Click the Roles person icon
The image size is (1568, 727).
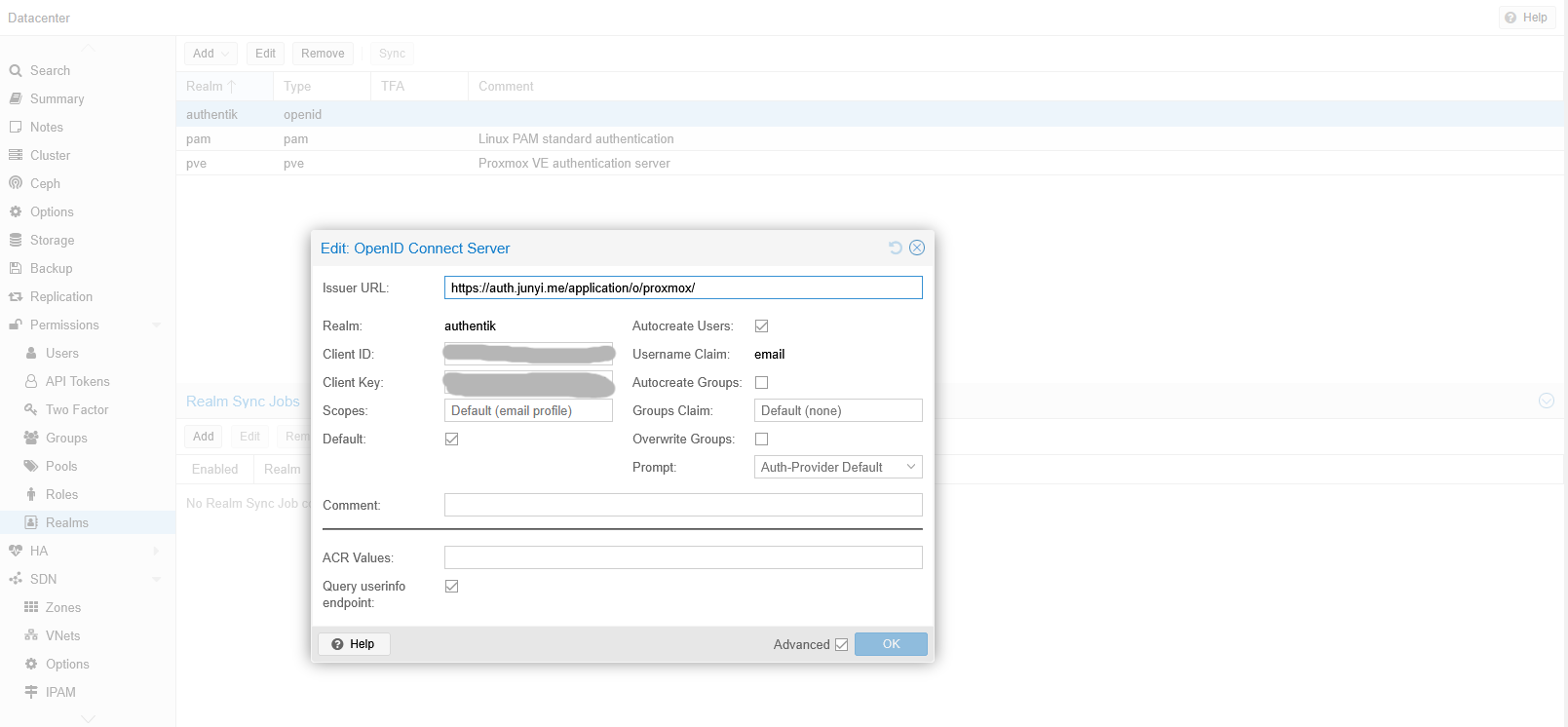[x=31, y=494]
